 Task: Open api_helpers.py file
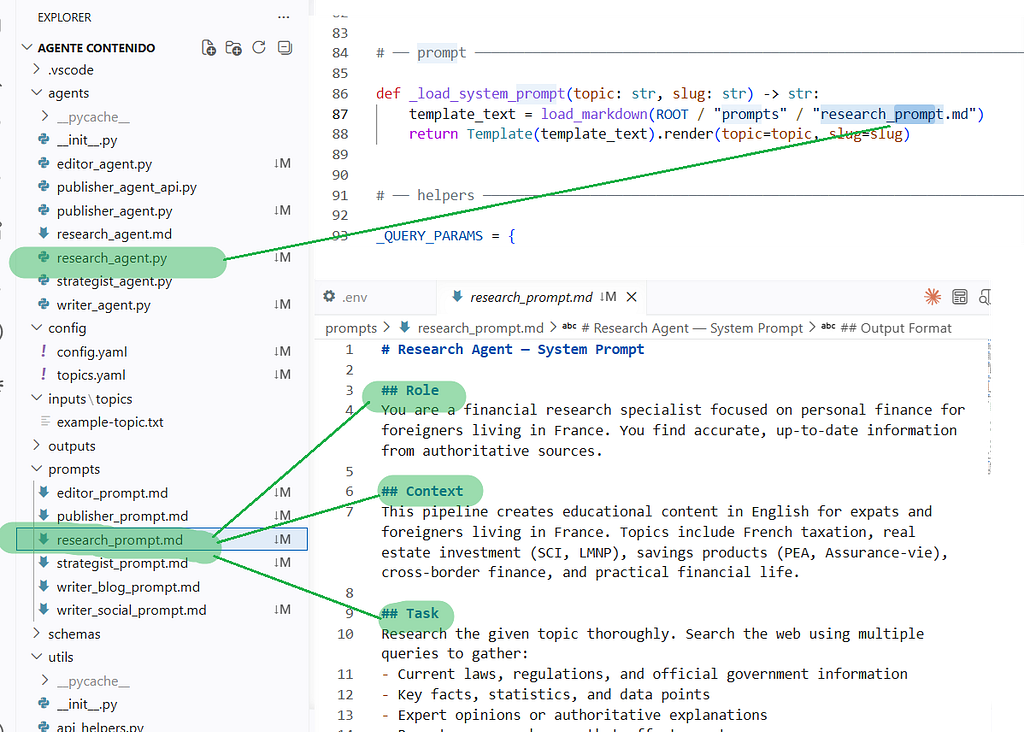(x=100, y=726)
